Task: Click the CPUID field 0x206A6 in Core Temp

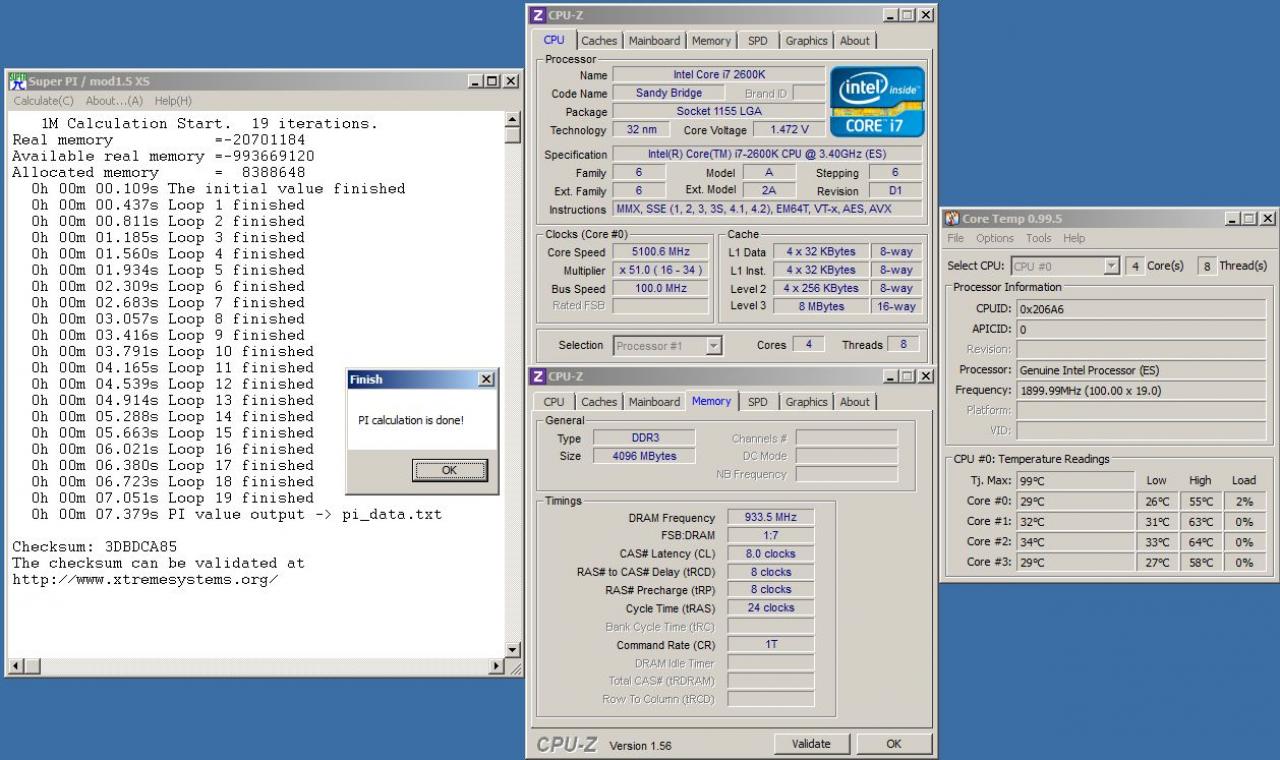Action: point(1141,309)
